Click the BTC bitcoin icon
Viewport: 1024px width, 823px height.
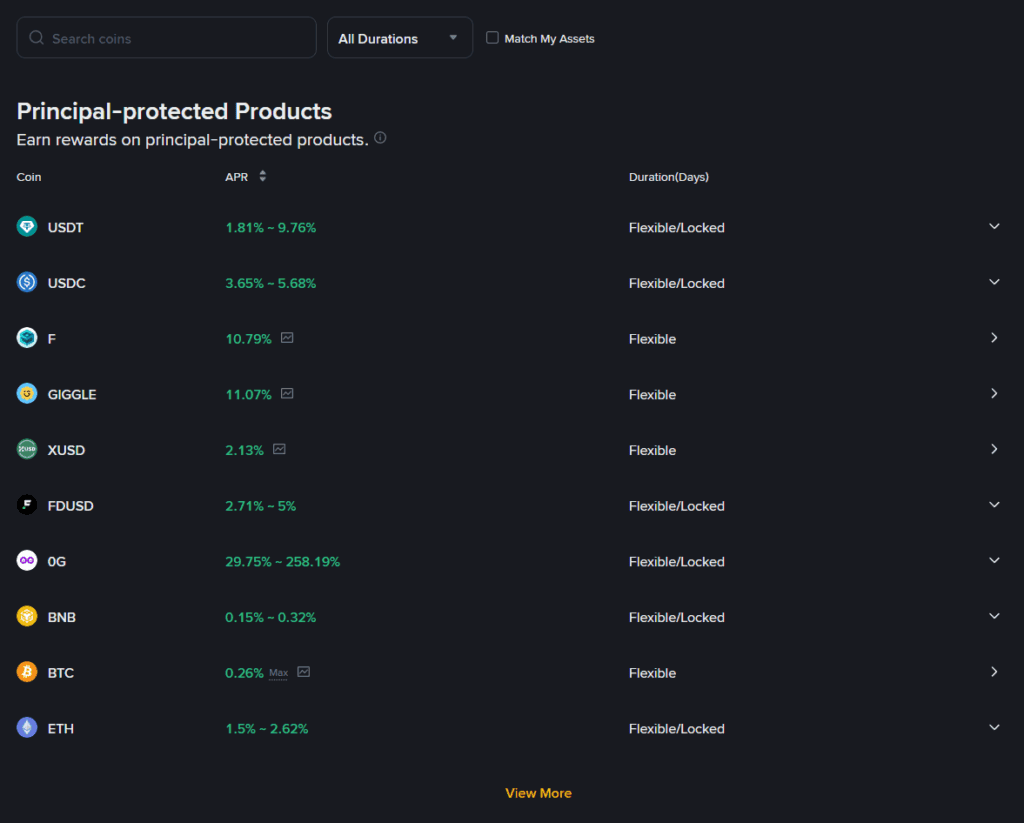coord(27,672)
